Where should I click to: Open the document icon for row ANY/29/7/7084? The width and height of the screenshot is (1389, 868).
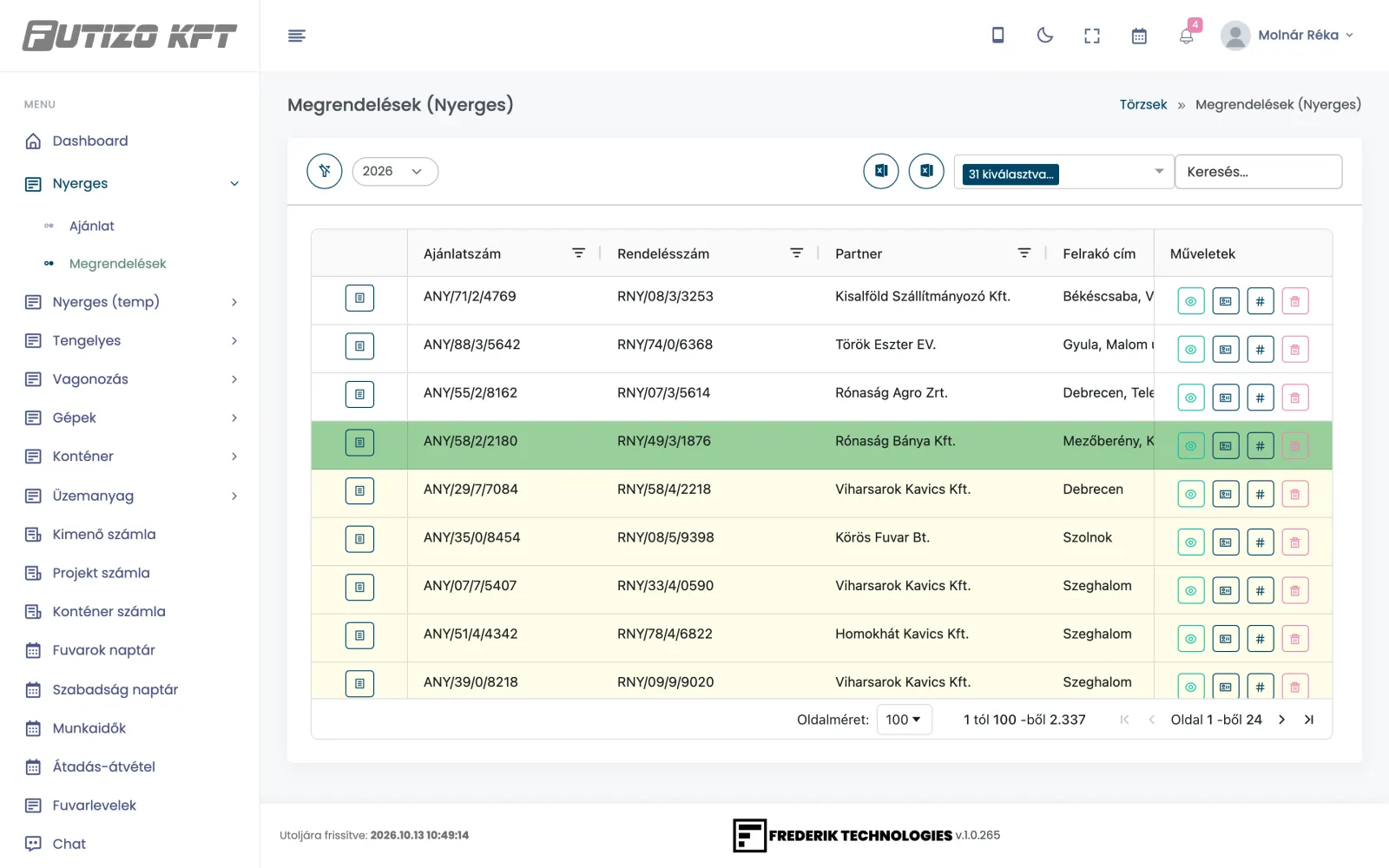(359, 491)
